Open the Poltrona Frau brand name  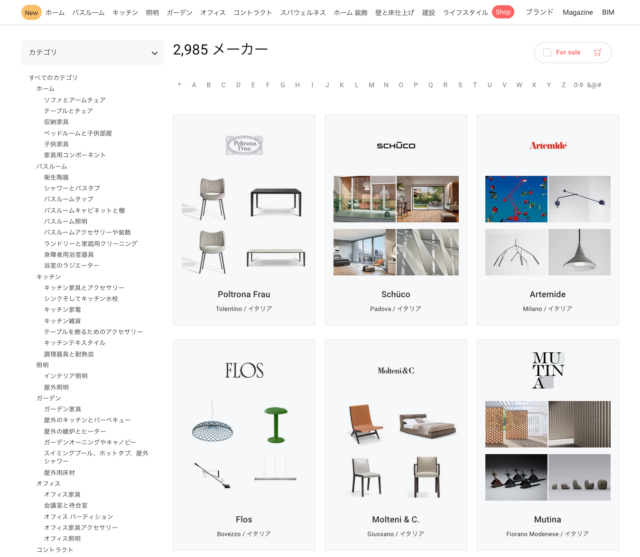(244, 294)
